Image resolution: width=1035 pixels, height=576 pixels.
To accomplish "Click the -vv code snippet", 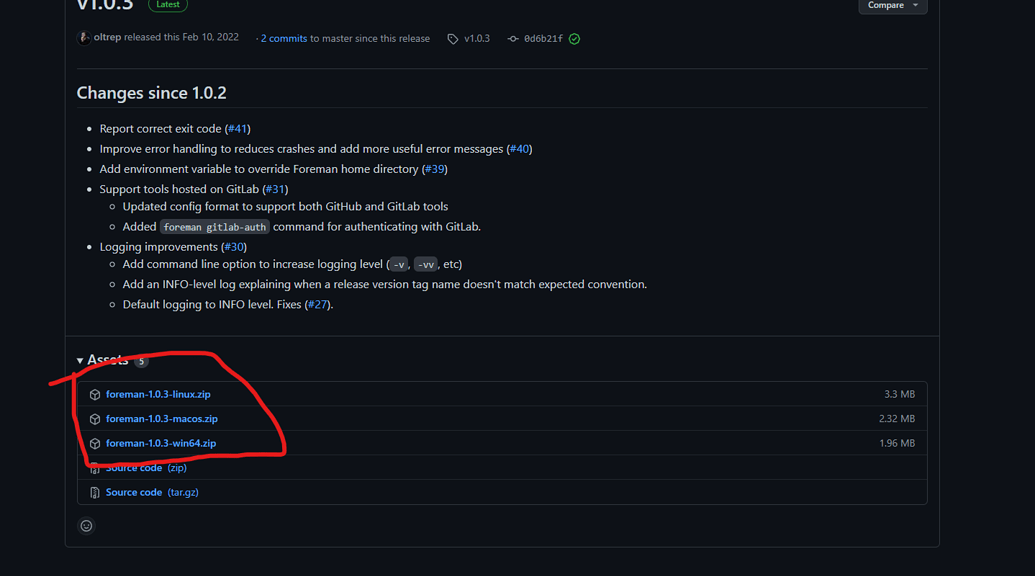I will (426, 265).
